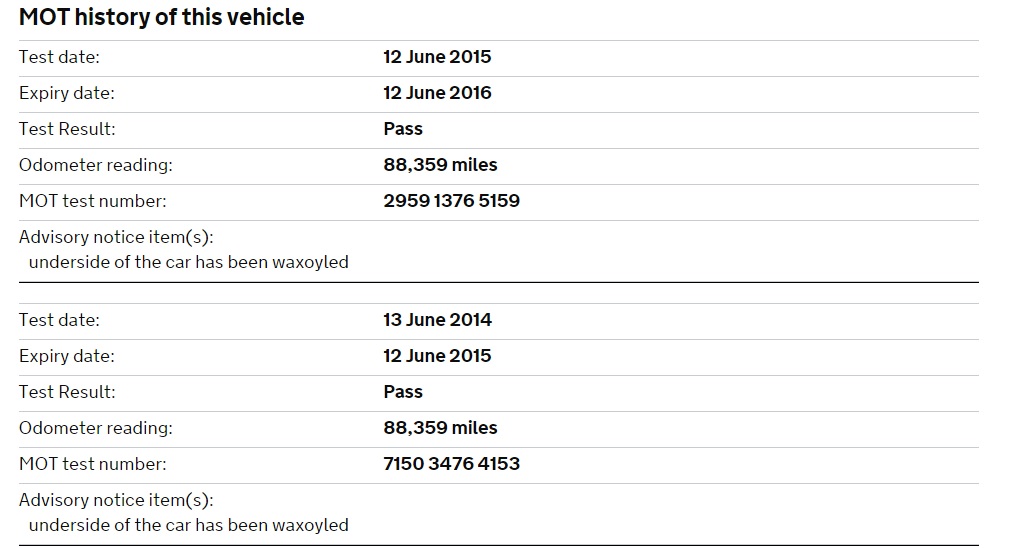The height and width of the screenshot is (548, 1011).
Task: Click the second waxoyled advisory text
Action: point(188,525)
